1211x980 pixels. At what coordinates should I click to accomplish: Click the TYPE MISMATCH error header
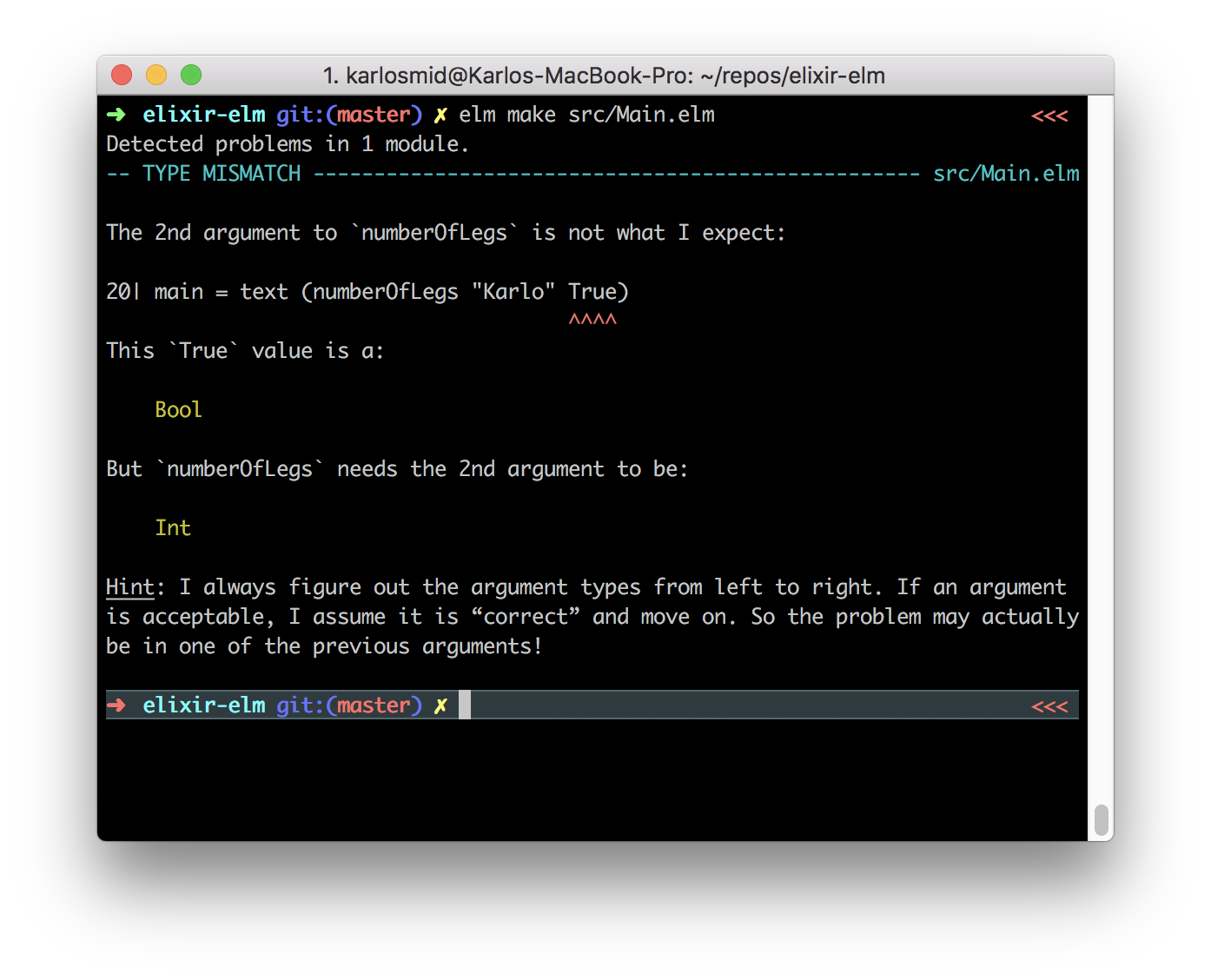click(223, 173)
